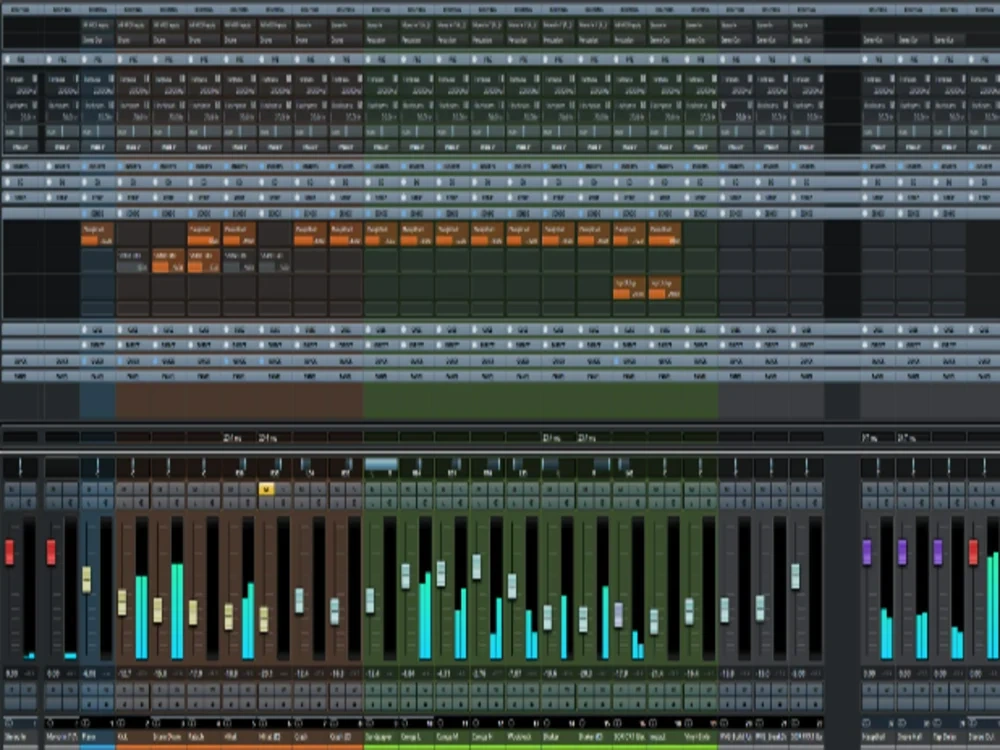Open output routing of first grey channel after green
This screenshot has height=750, width=1000.
[735, 40]
